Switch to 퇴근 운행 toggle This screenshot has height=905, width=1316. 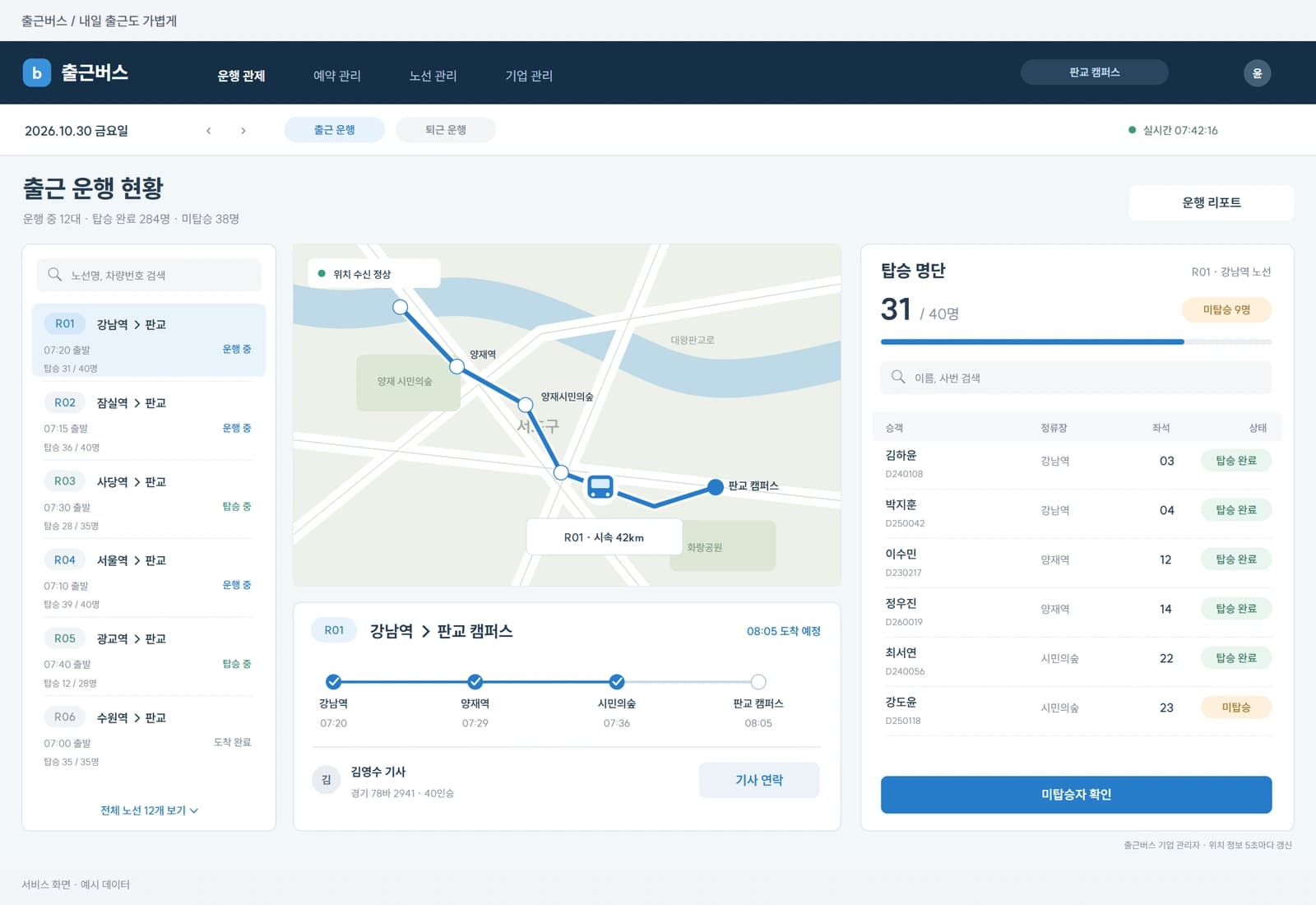(x=446, y=130)
